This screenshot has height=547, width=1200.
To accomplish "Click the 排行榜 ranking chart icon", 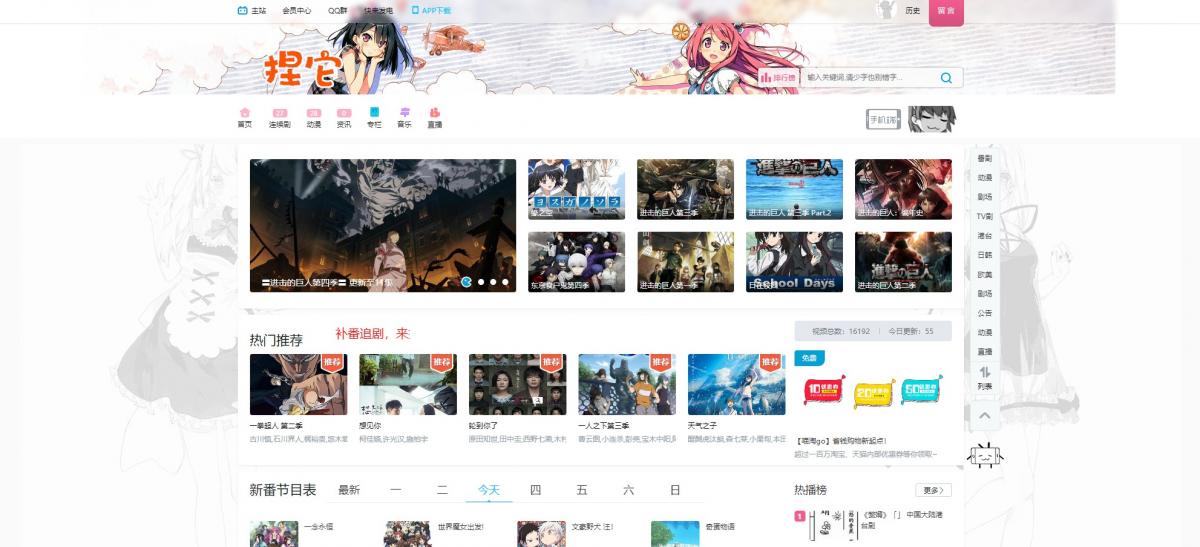I will [x=766, y=78].
